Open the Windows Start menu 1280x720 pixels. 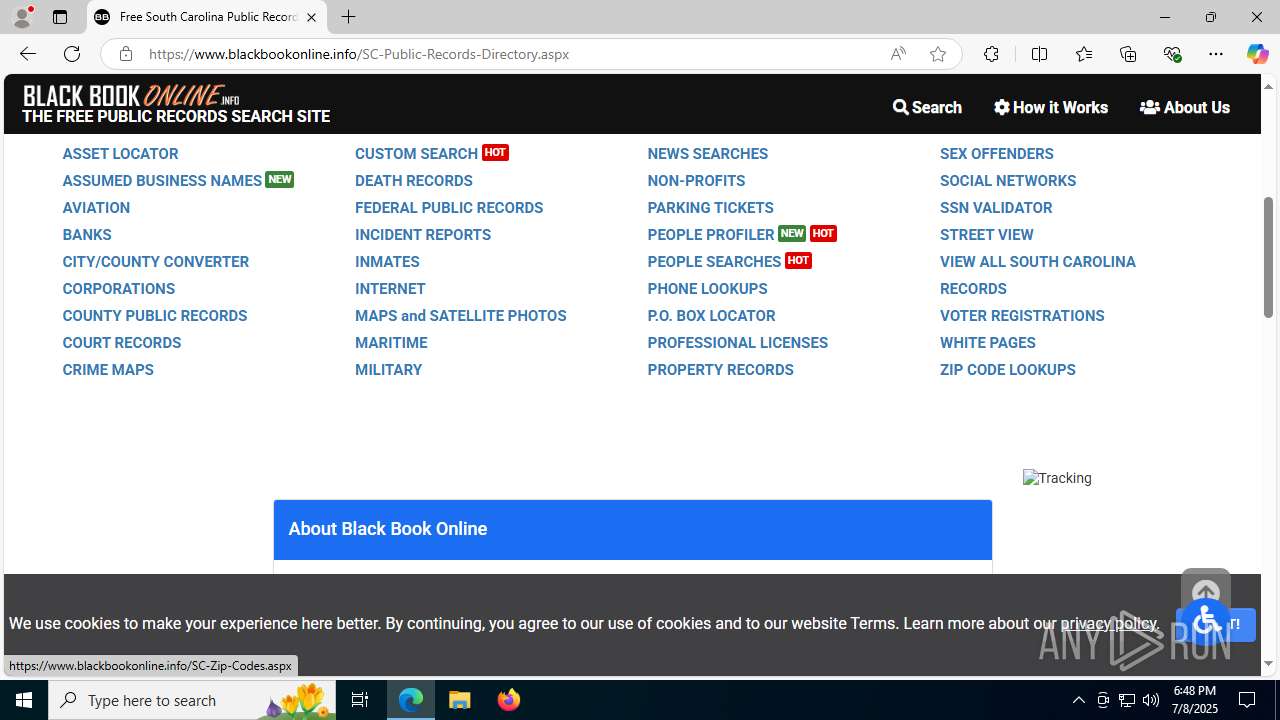(x=24, y=700)
